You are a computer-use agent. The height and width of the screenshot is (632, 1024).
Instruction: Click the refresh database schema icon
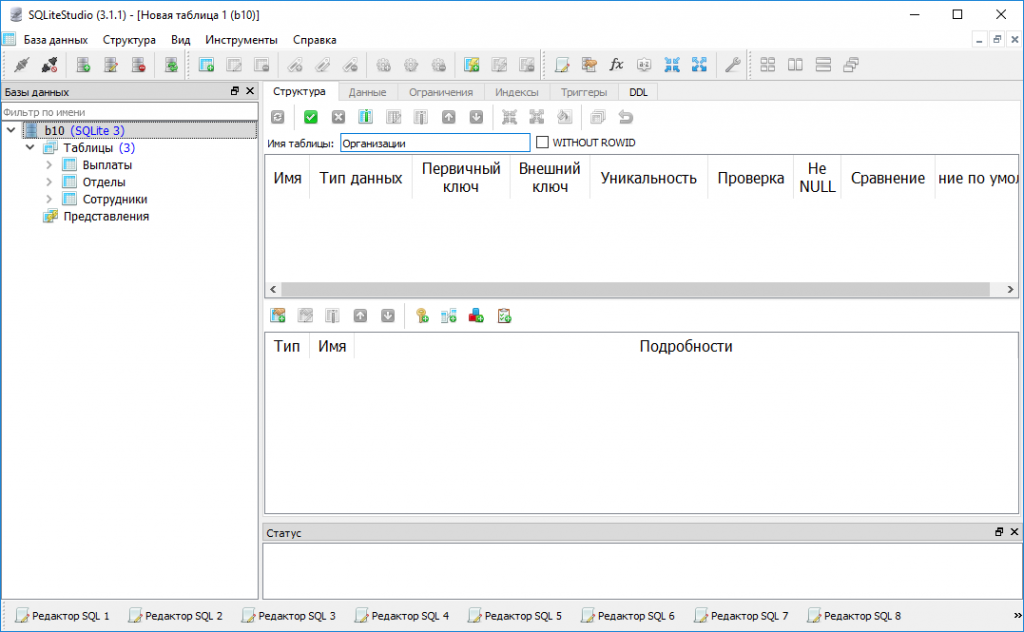click(x=171, y=65)
